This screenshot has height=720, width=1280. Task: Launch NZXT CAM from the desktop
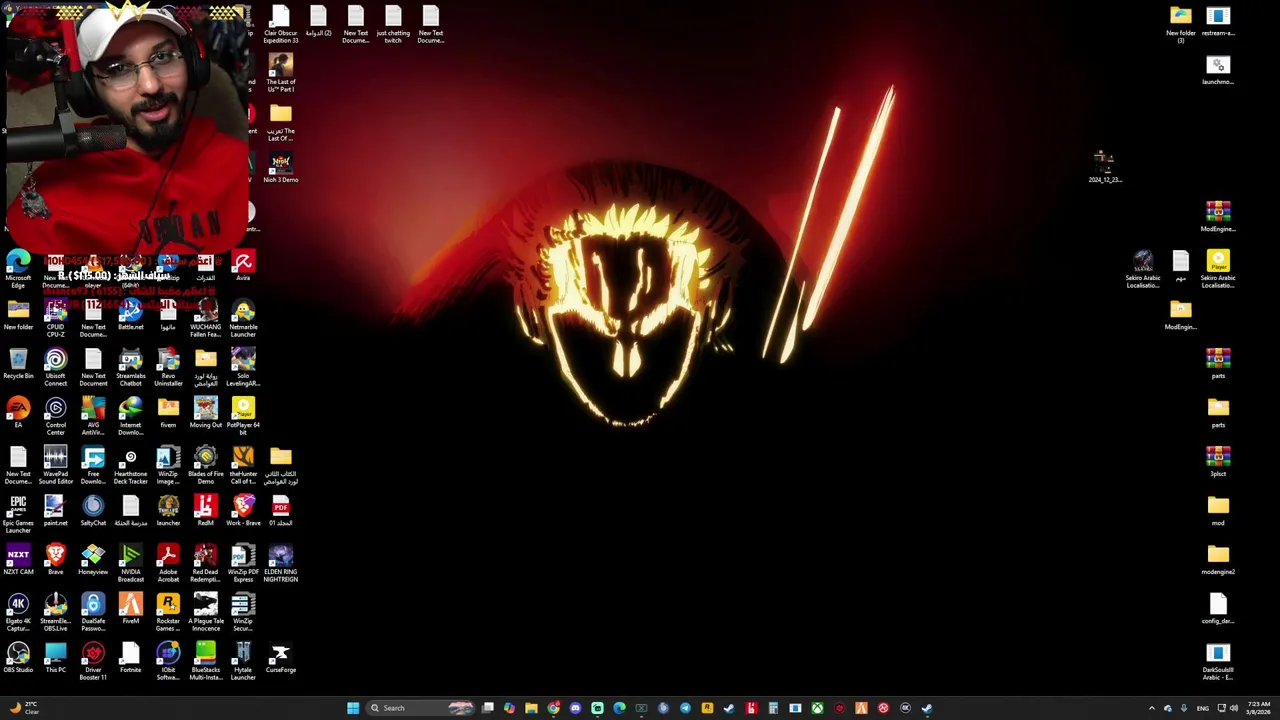click(x=18, y=560)
